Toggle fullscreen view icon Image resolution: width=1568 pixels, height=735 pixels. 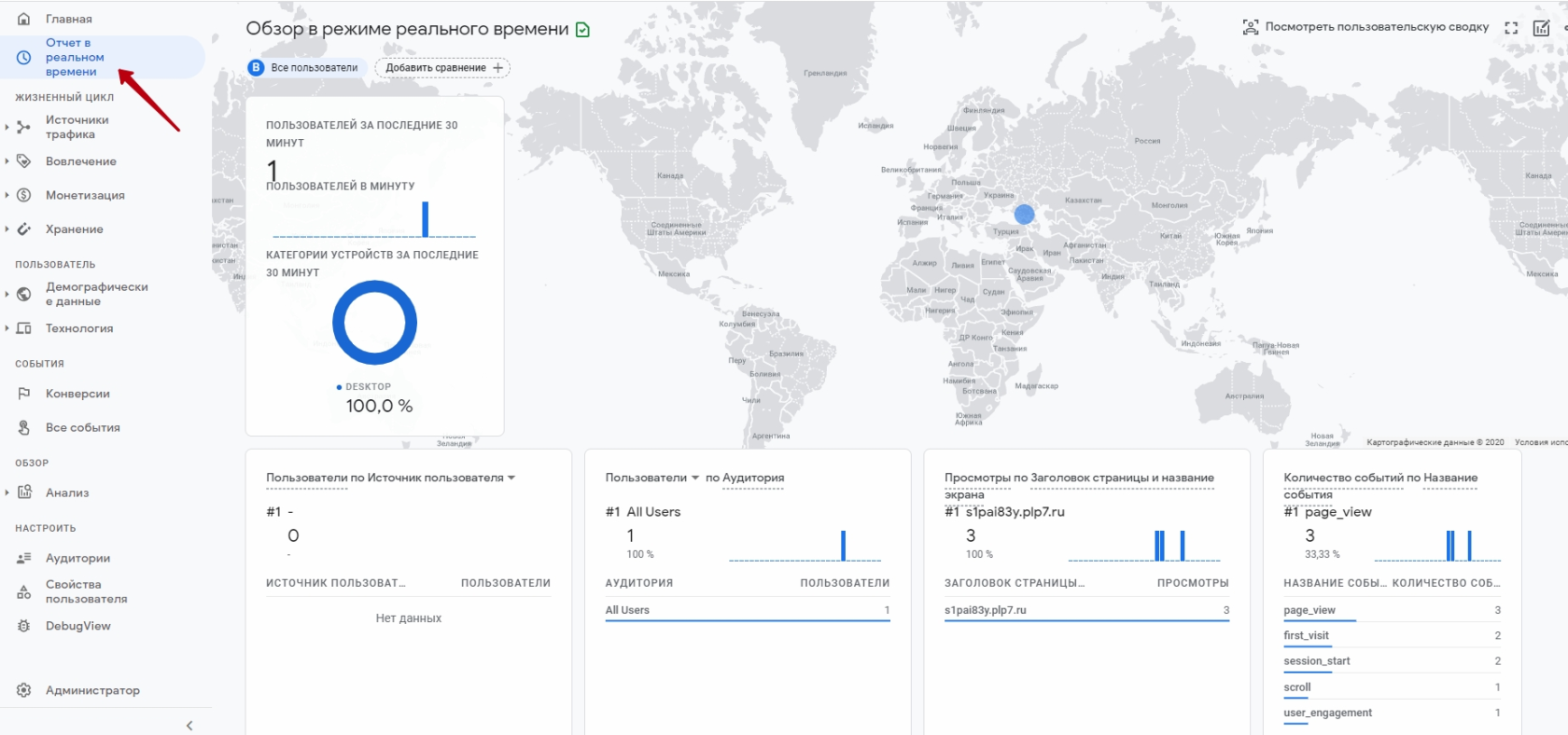pyautogui.click(x=1511, y=28)
